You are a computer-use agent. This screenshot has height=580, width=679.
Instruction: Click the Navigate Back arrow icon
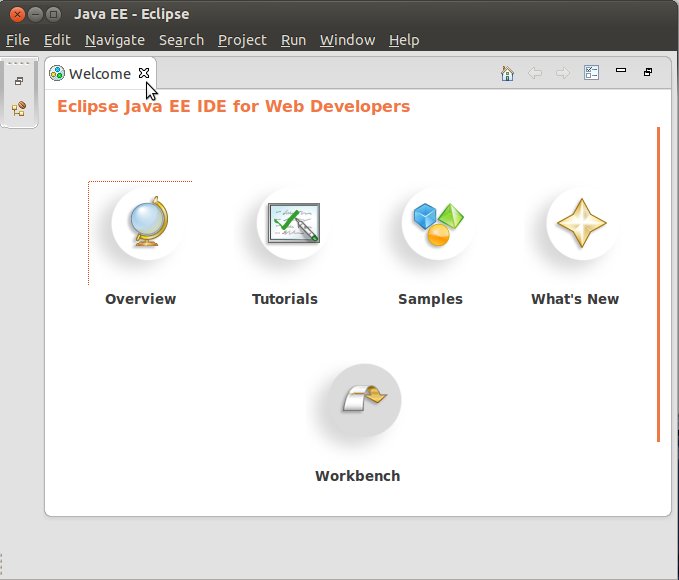535,73
